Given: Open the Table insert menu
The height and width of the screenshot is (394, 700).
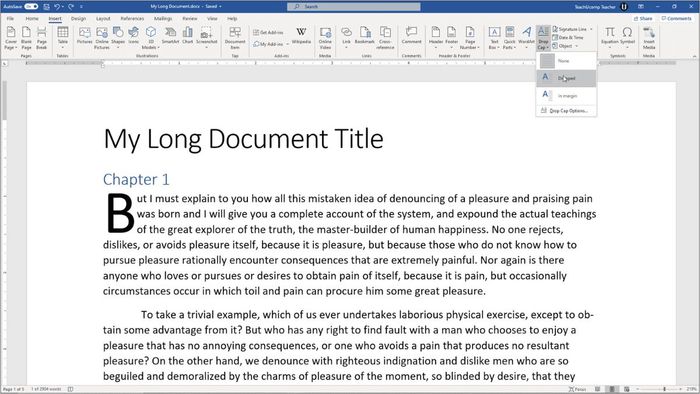Looking at the screenshot, I should (x=62, y=37).
